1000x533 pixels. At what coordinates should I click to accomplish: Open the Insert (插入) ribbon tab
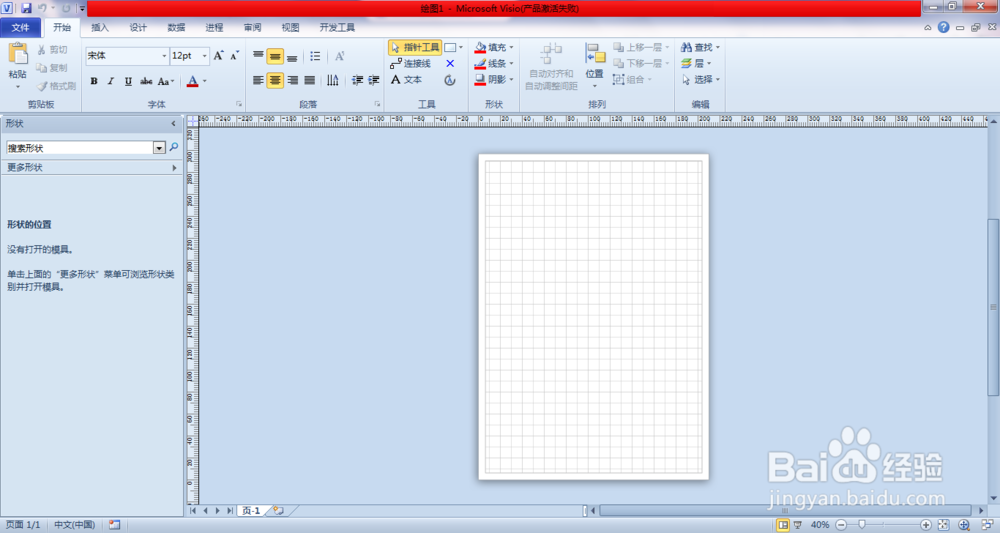click(x=100, y=27)
